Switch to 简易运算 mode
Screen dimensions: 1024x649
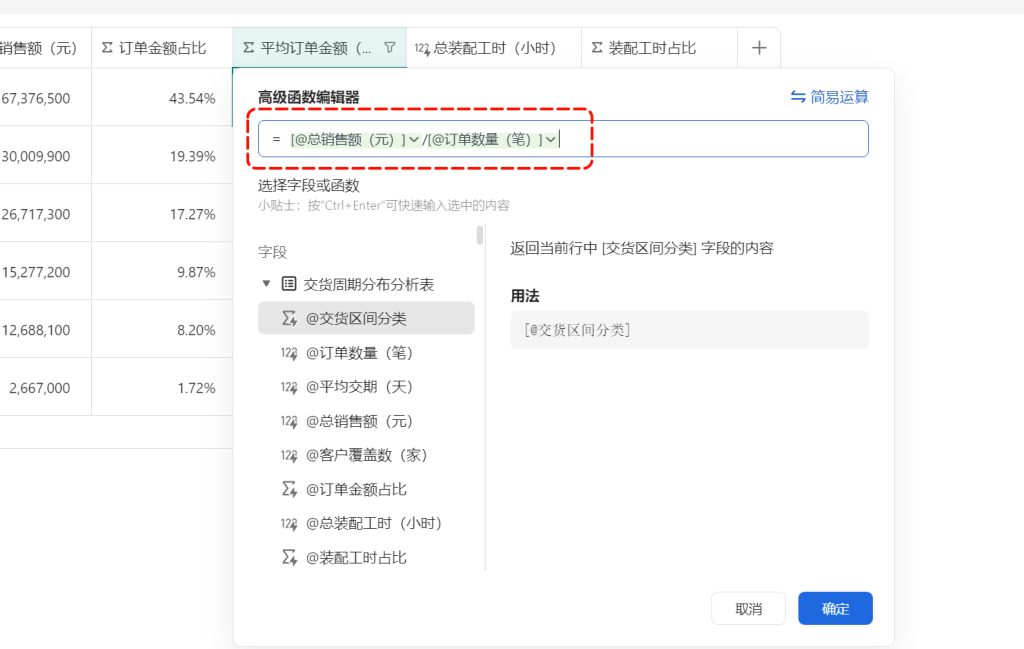pyautogui.click(x=829, y=97)
